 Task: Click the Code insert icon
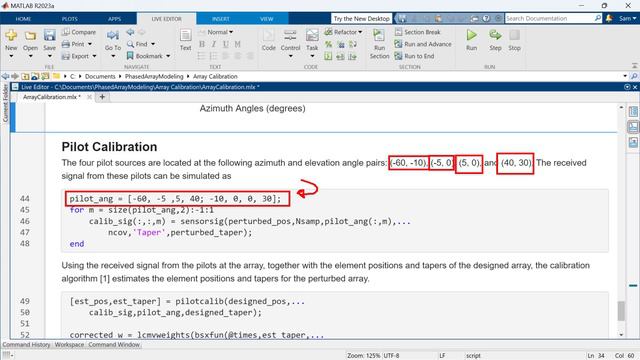(x=269, y=36)
